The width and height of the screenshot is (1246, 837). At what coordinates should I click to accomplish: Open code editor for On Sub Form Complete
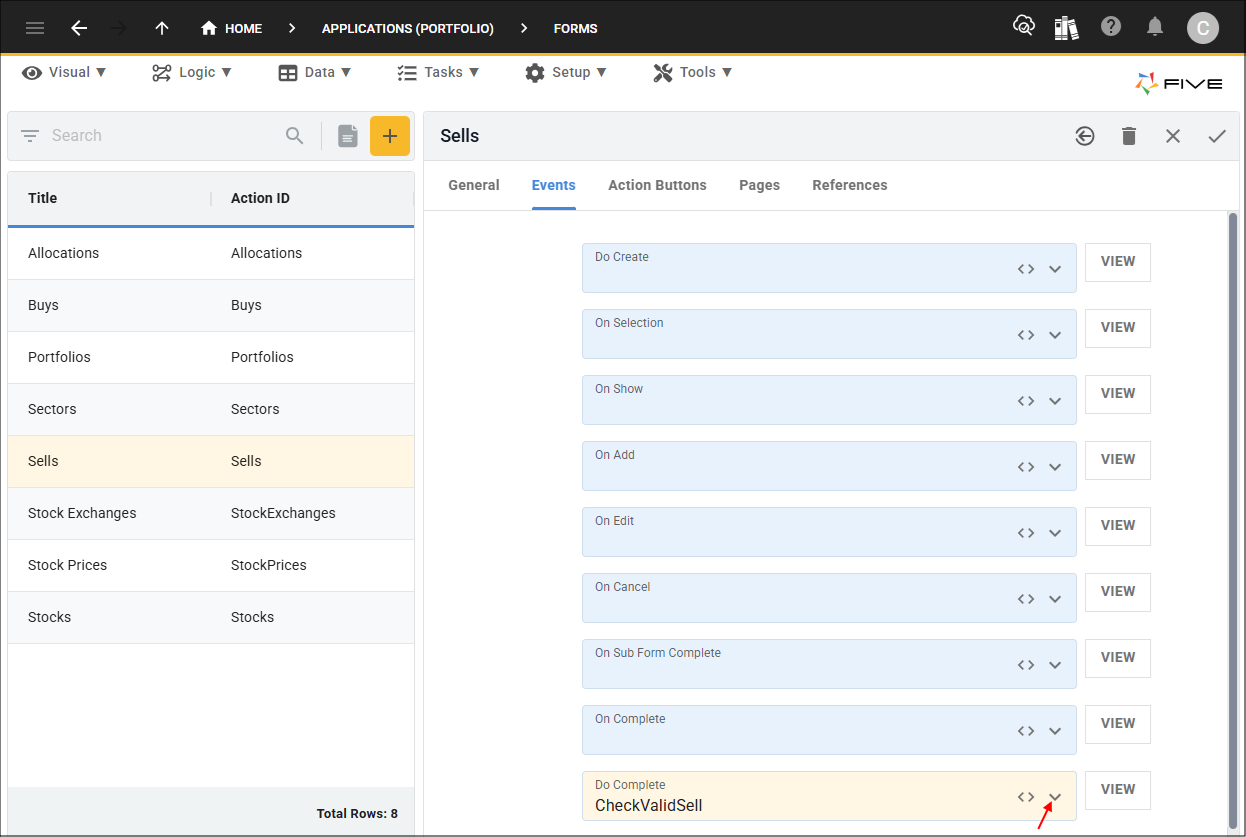[x=1026, y=665]
